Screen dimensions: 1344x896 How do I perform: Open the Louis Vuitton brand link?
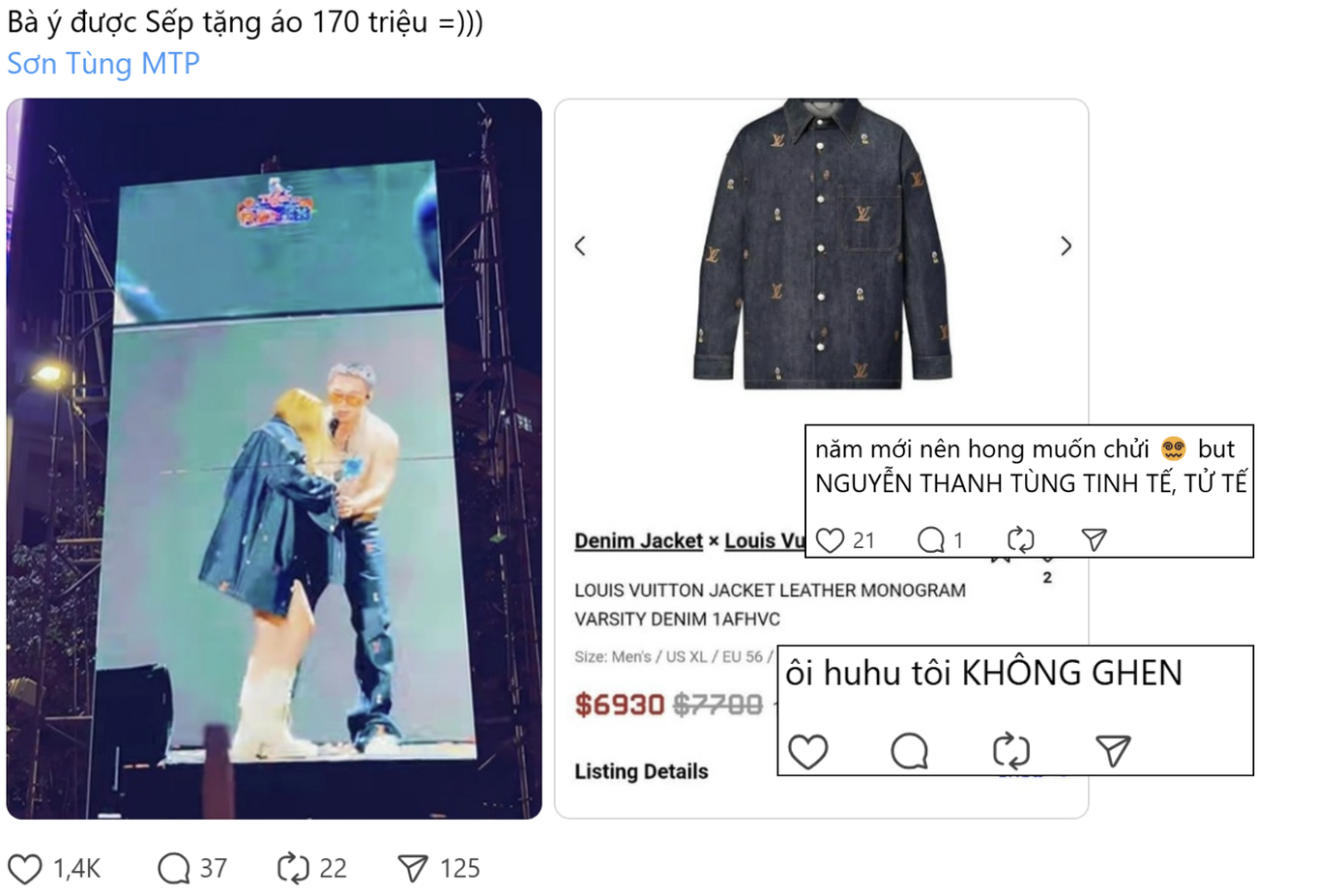coord(765,541)
